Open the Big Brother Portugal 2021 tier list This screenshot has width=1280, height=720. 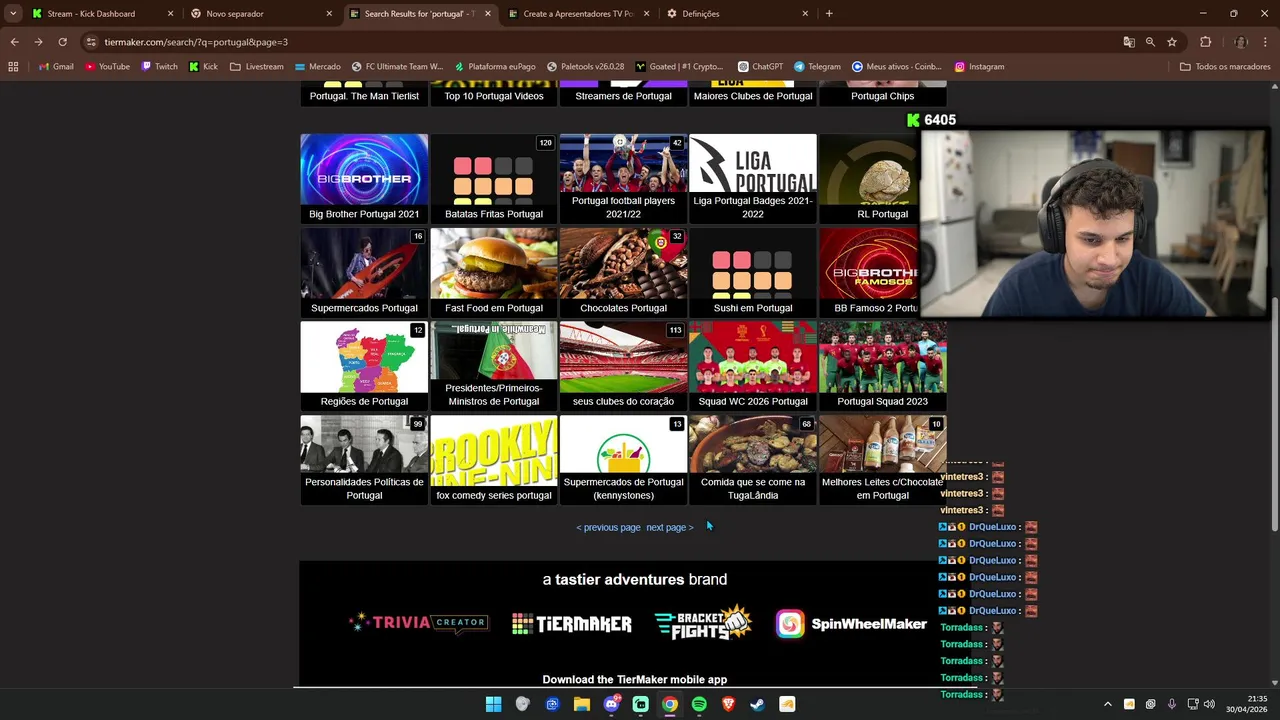coord(364,179)
